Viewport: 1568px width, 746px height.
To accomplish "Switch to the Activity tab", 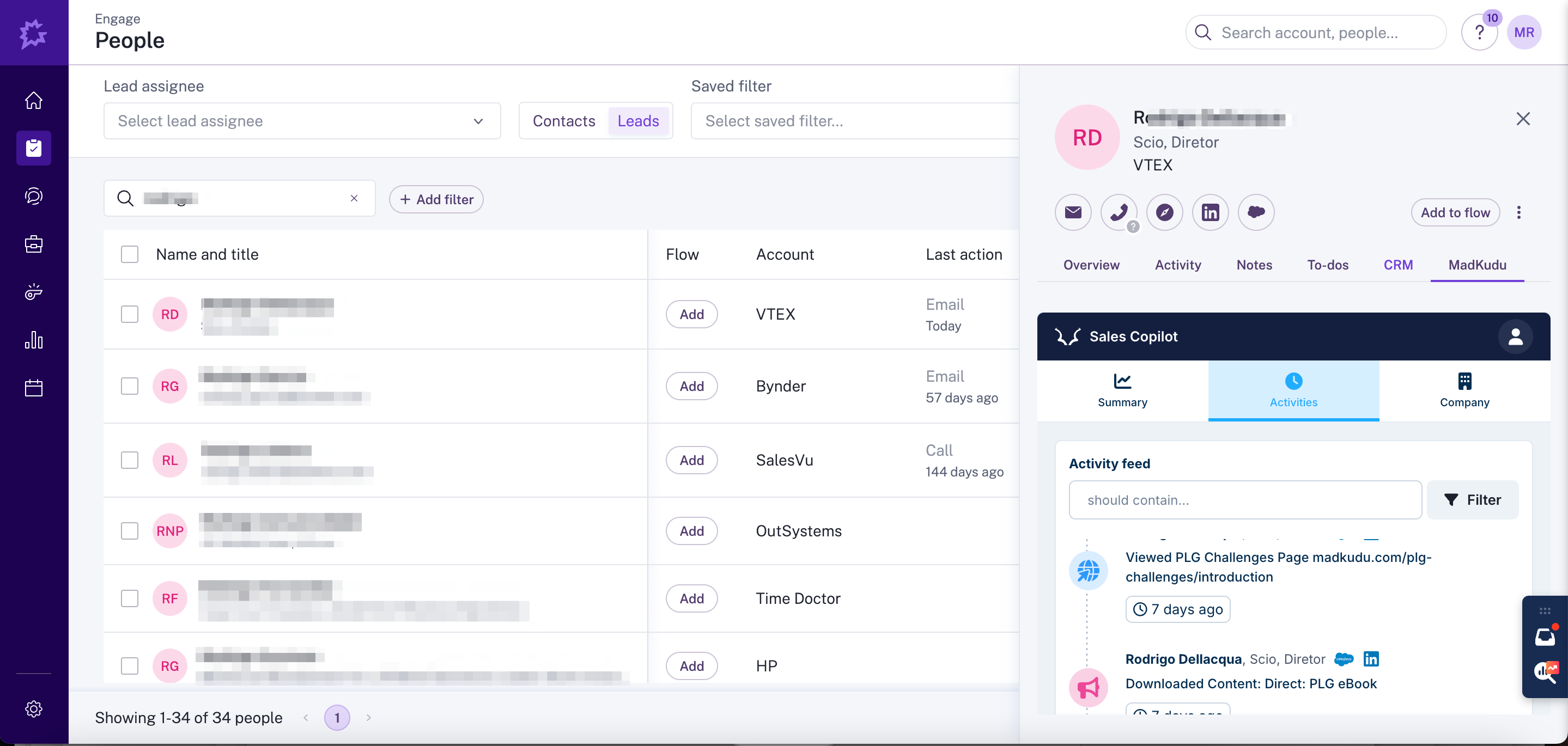I will pyautogui.click(x=1177, y=265).
